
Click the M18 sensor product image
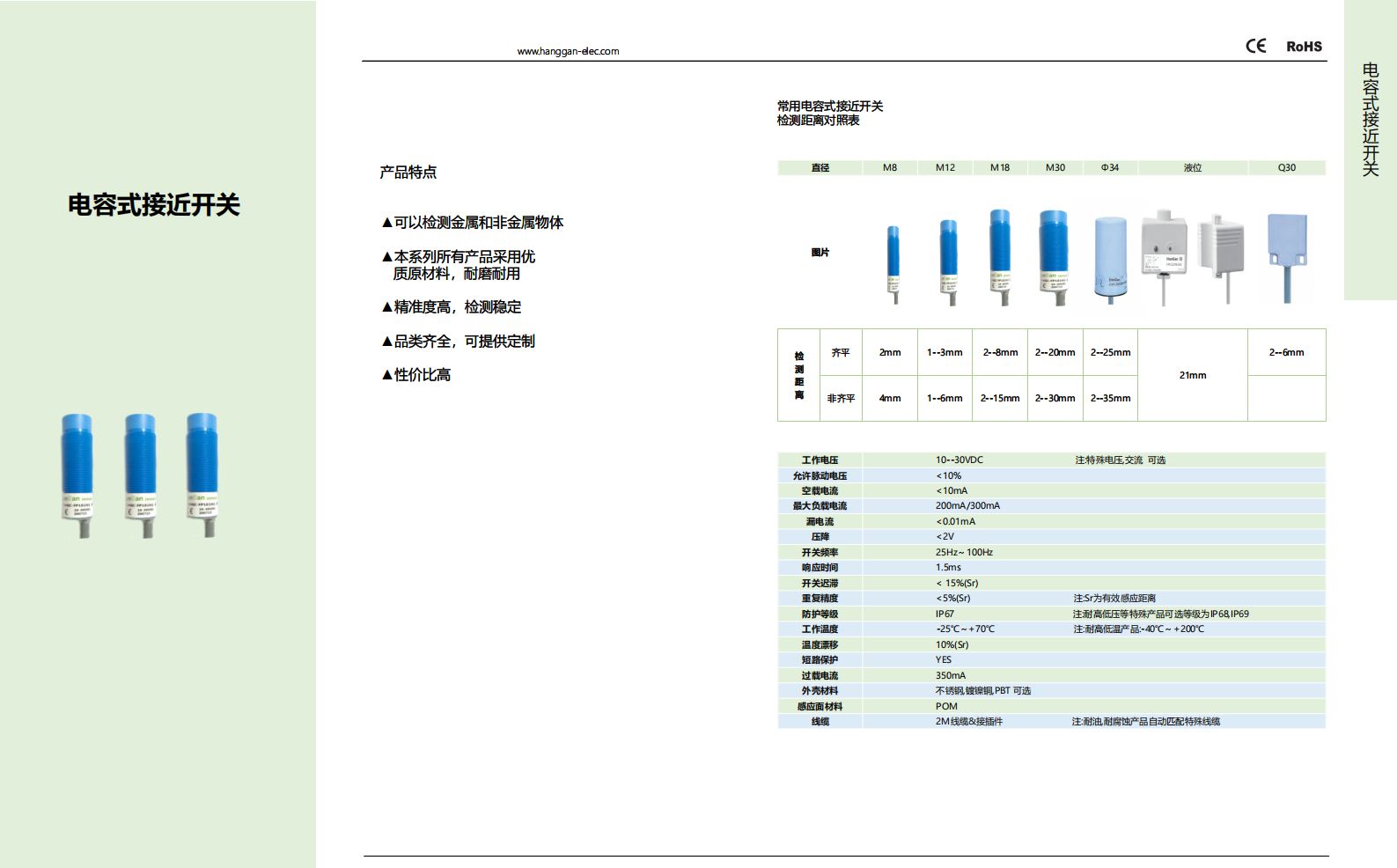pyautogui.click(x=1000, y=257)
